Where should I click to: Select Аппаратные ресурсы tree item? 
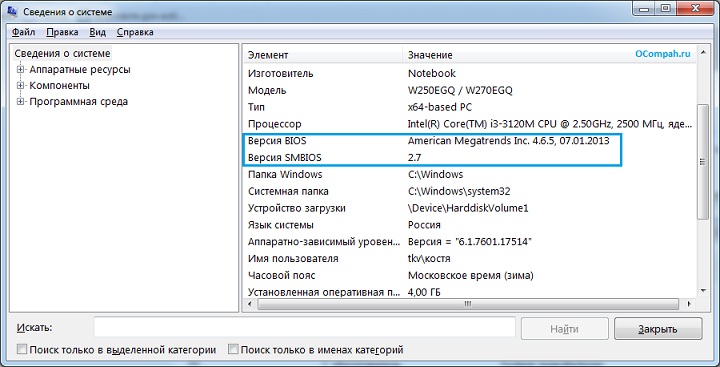80,70
